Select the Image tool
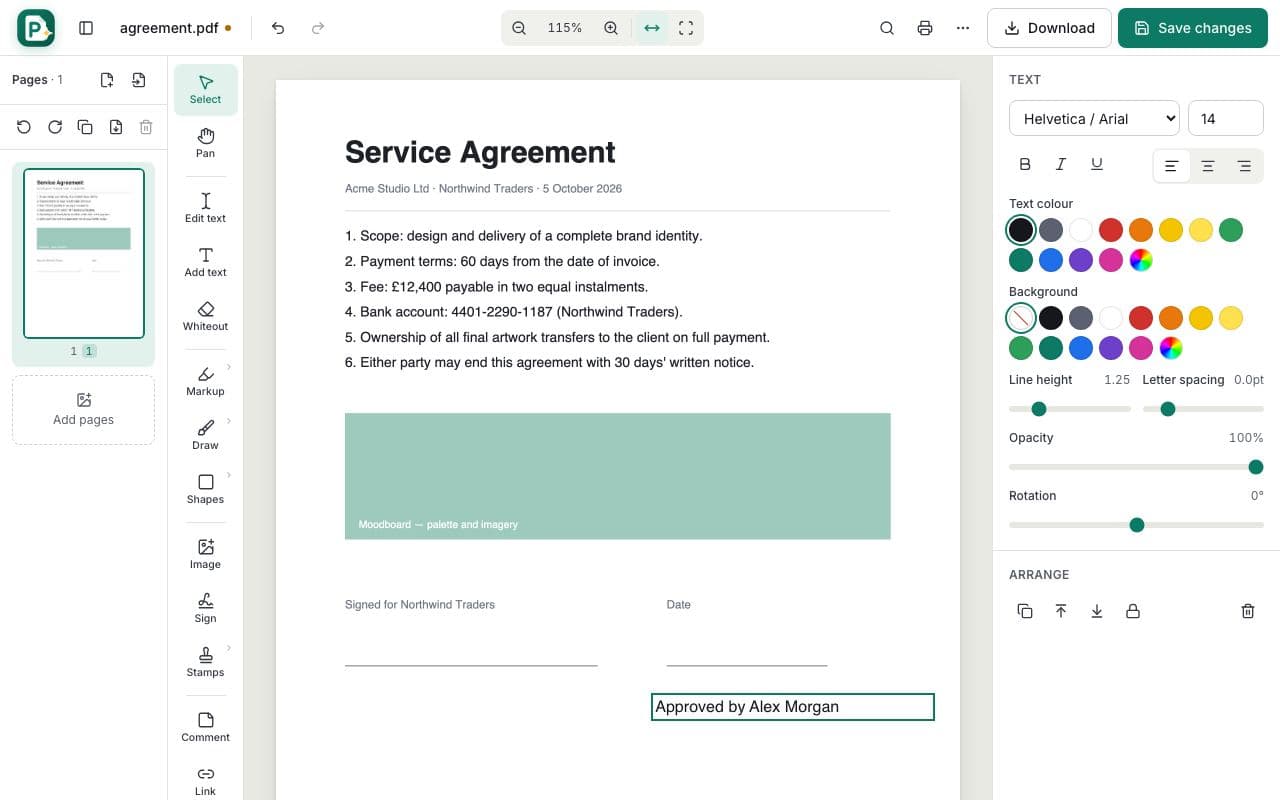Screen dimensions: 1280x800 point(205,554)
